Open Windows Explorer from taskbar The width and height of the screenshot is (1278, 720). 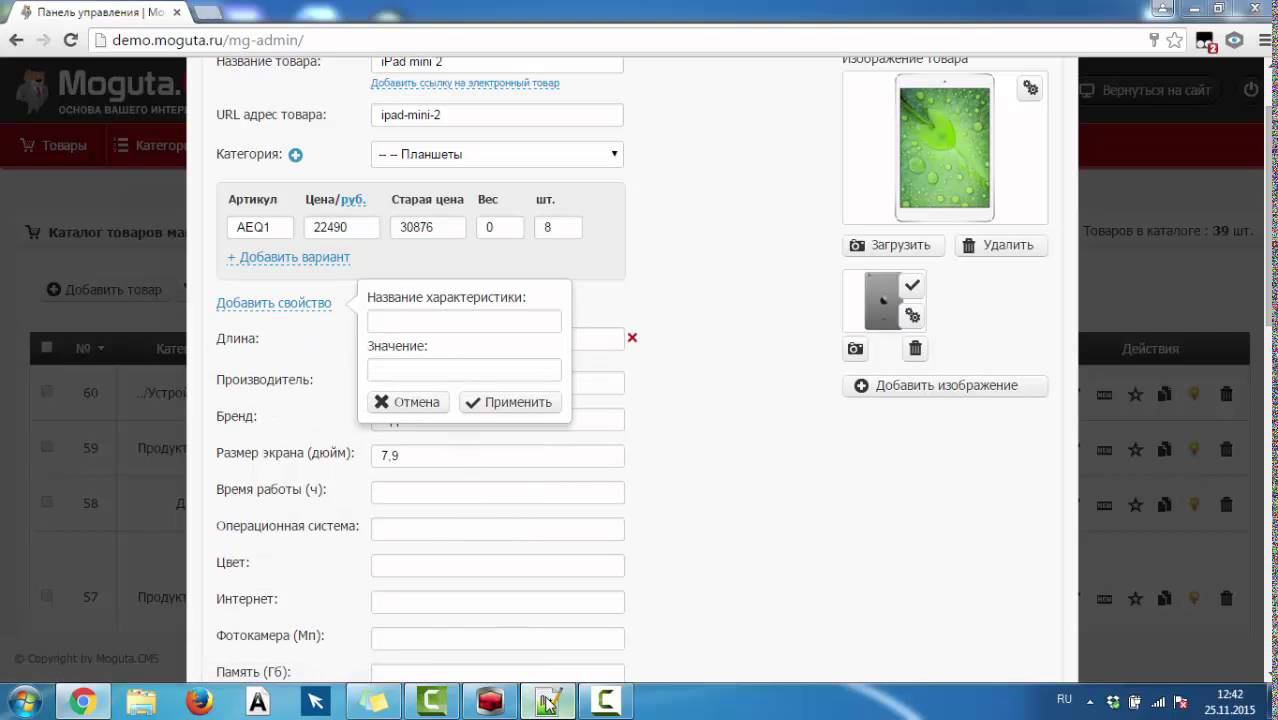point(141,701)
